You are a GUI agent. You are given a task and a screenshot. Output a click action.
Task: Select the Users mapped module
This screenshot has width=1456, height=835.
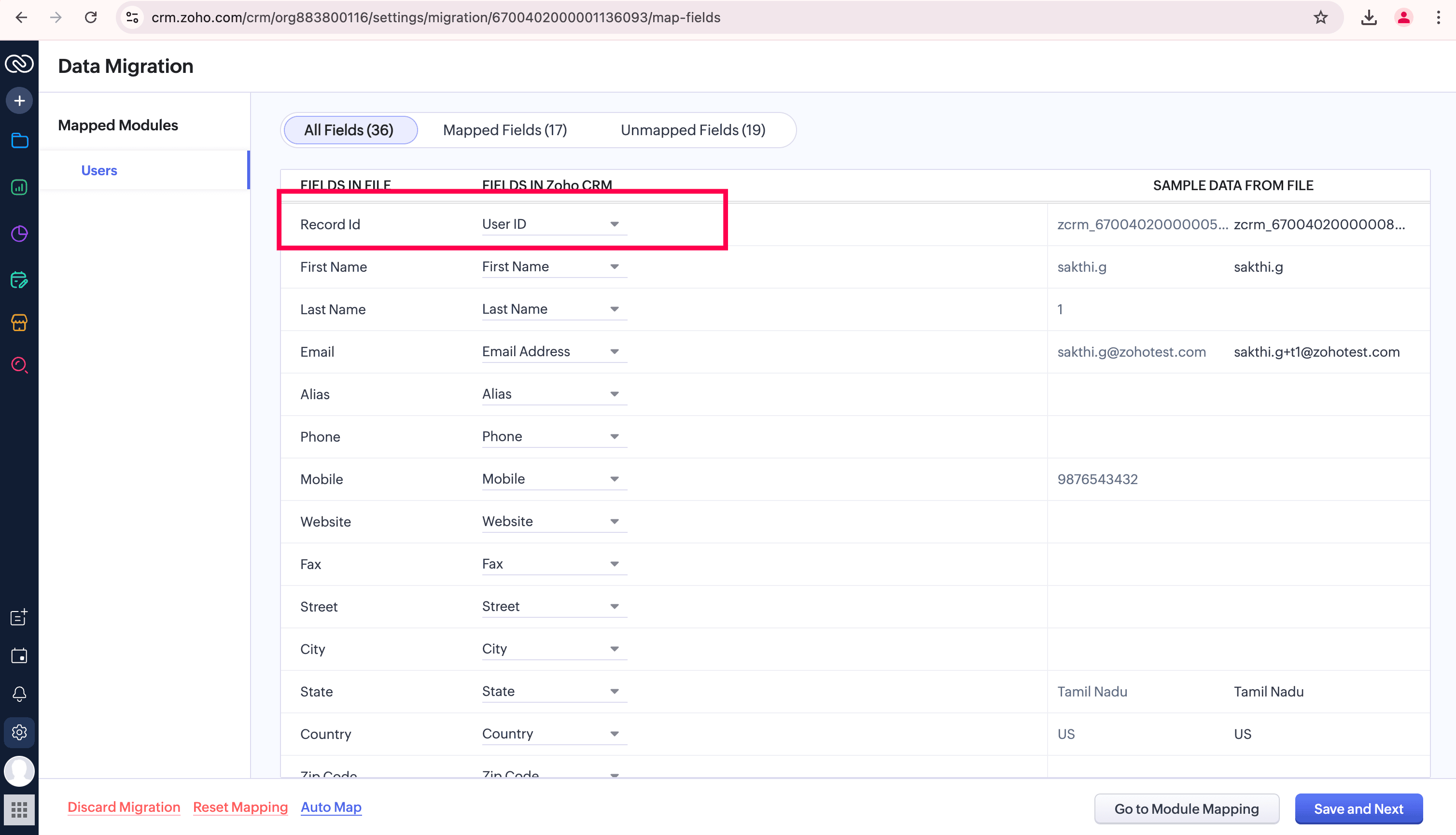point(99,170)
